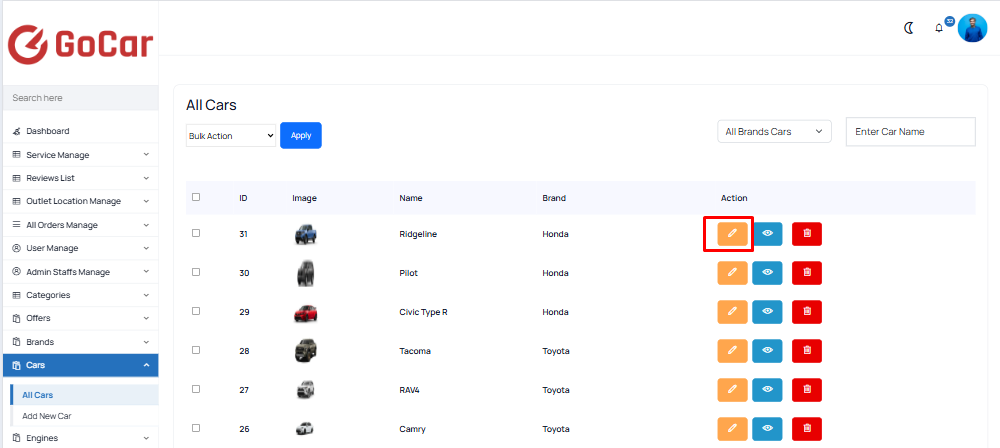Screen dimensions: 1000x448
Task: Open Admin Staffs Manage menu
Action: click(x=80, y=272)
